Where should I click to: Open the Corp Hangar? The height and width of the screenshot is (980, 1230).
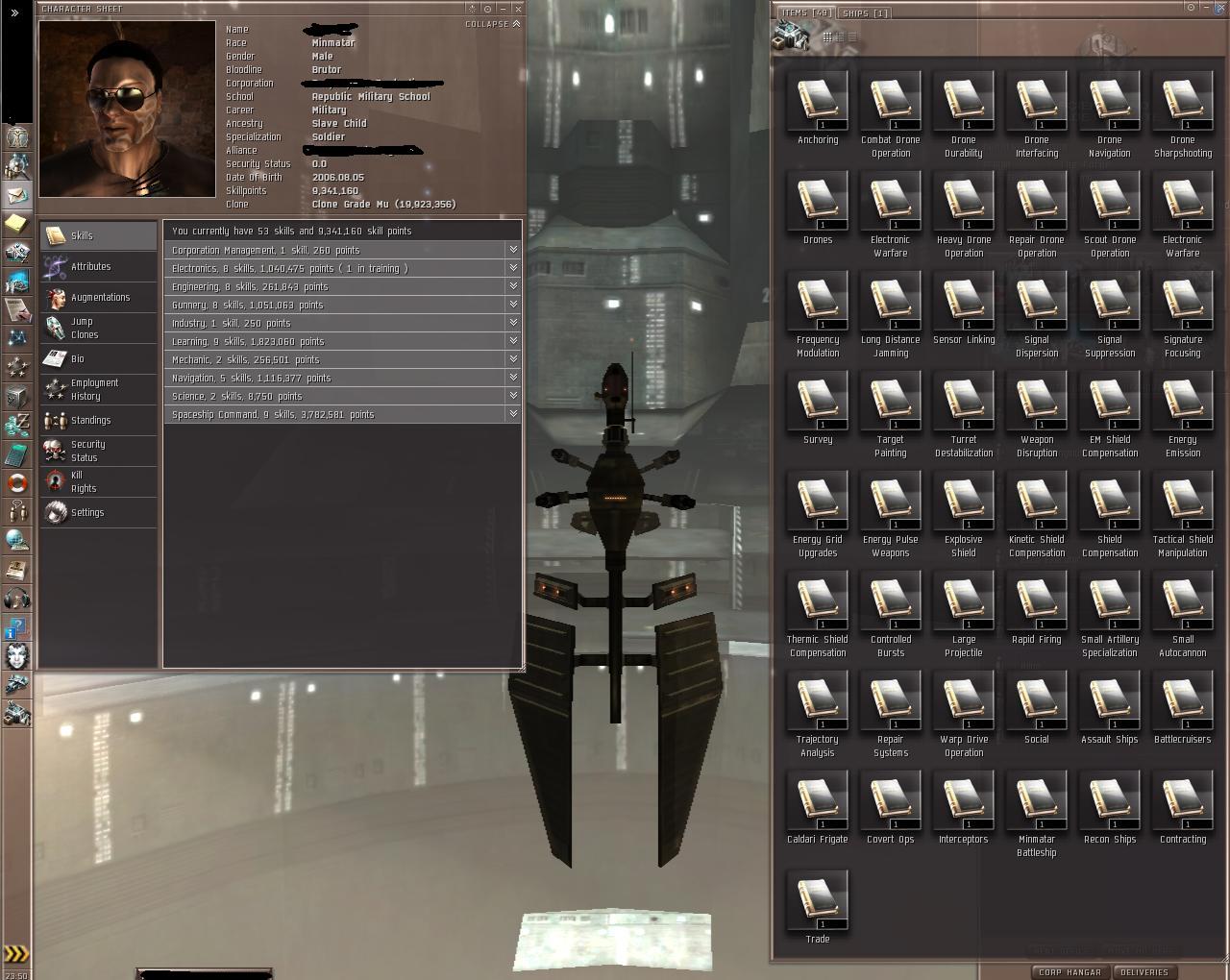coord(1070,972)
